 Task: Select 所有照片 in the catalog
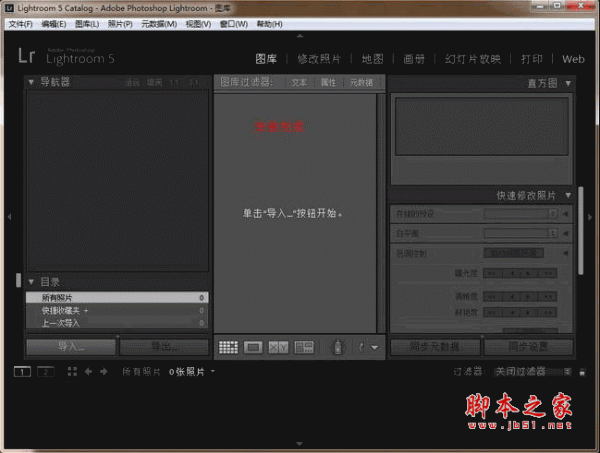[117, 298]
